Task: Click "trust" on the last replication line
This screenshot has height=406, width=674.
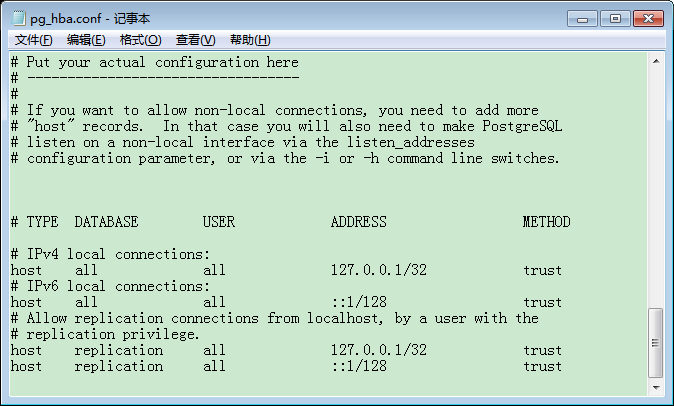Action: click(542, 367)
